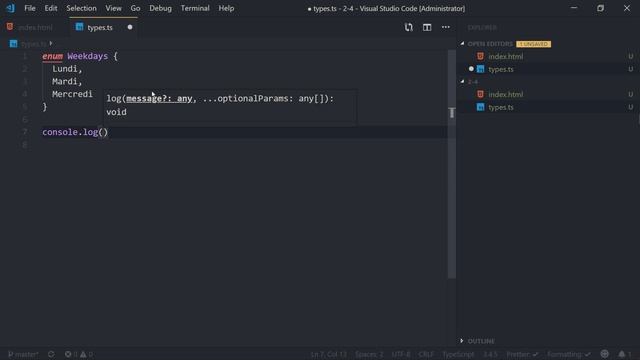Image resolution: width=640 pixels, height=360 pixels.
Task: Open index.html in the 2-4 folder
Action: click(x=506, y=94)
